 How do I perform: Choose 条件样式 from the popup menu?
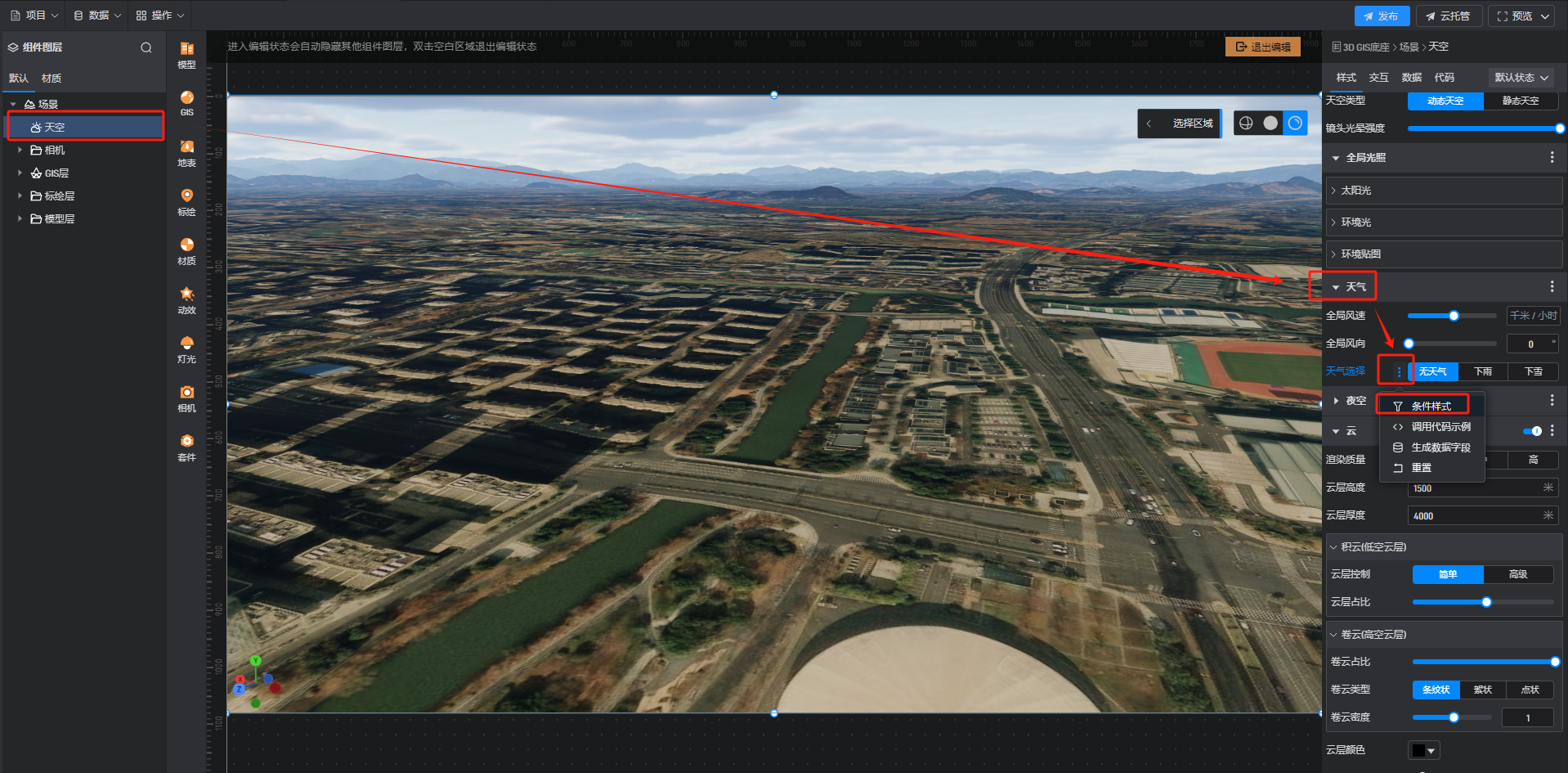[x=1431, y=407]
